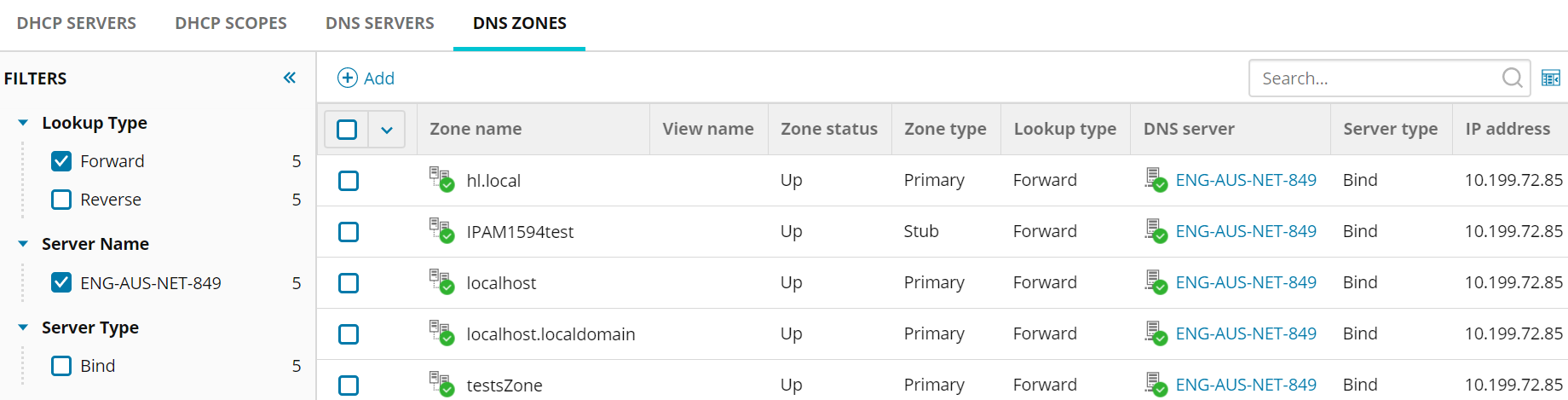The width and height of the screenshot is (1568, 400).
Task: Open the selection dropdown arrow in the table header
Action: pos(387,130)
